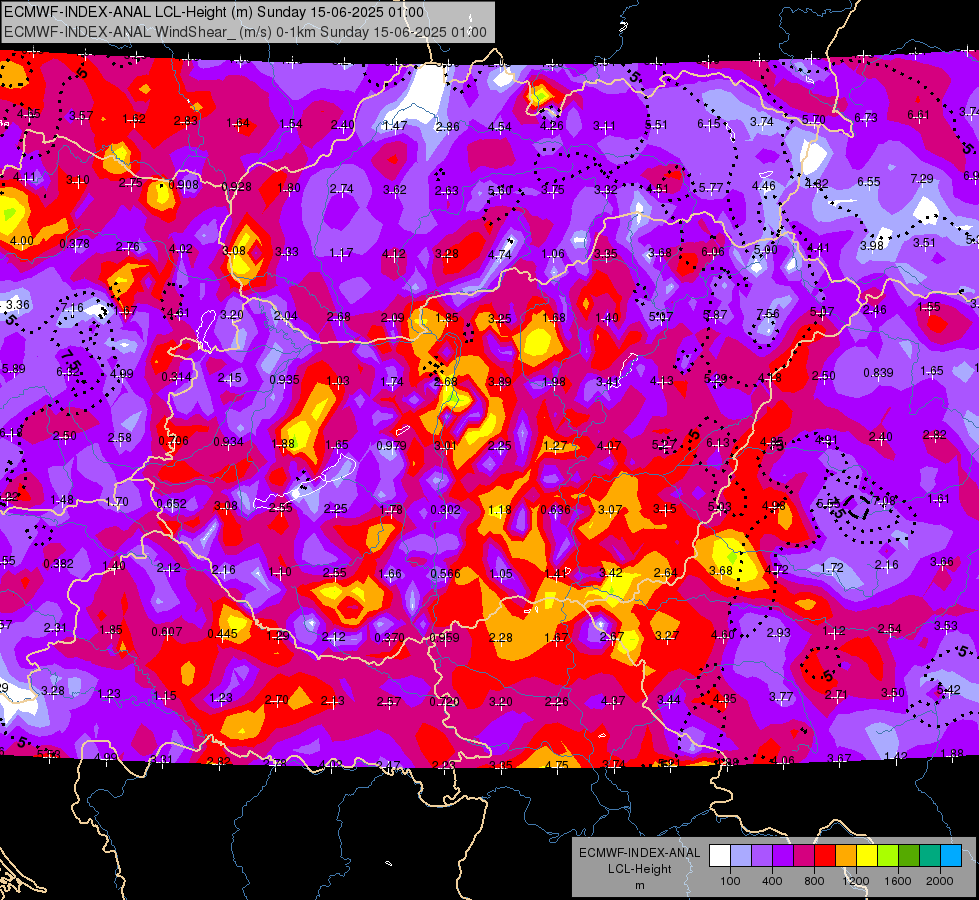Click the legend tick label 800
The height and width of the screenshot is (900, 979).
(814, 881)
